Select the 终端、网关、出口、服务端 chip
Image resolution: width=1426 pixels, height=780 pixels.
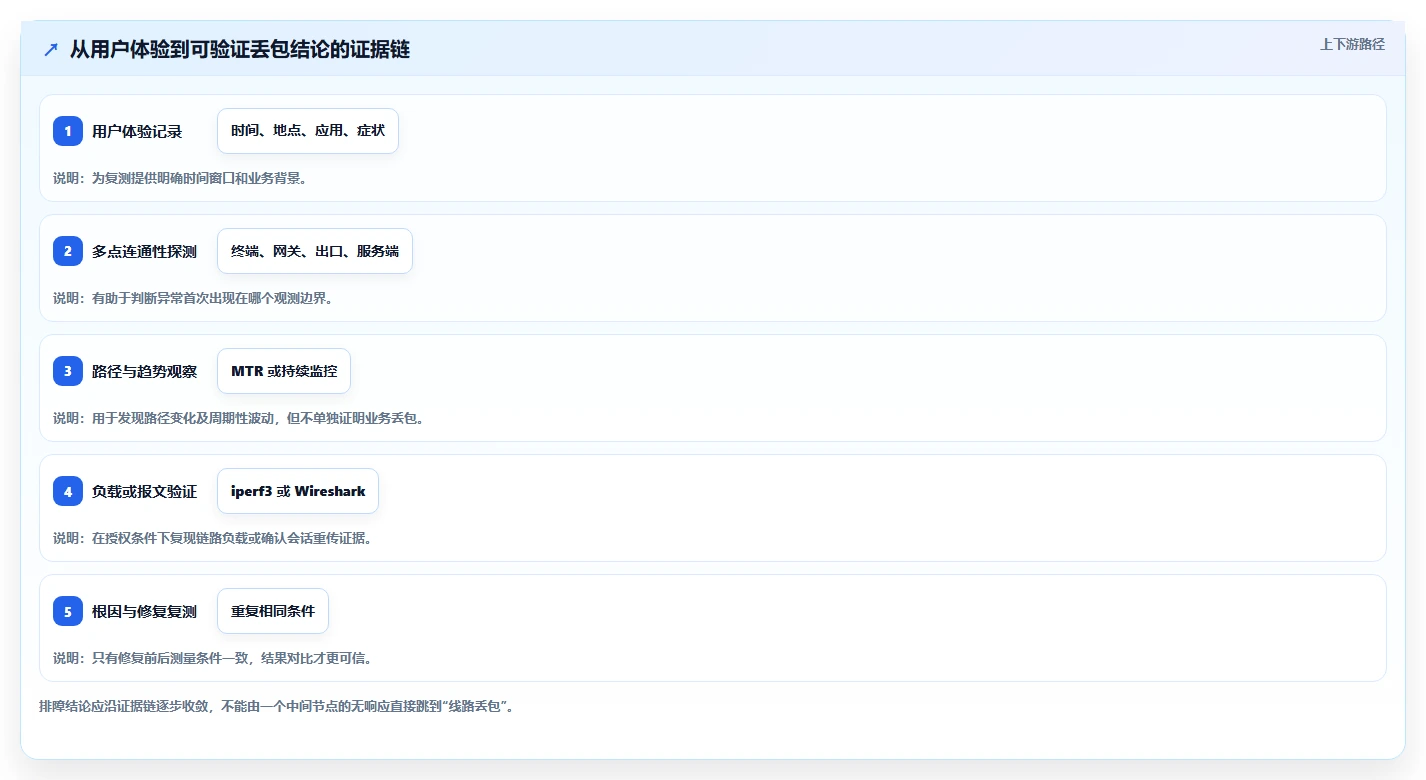315,251
